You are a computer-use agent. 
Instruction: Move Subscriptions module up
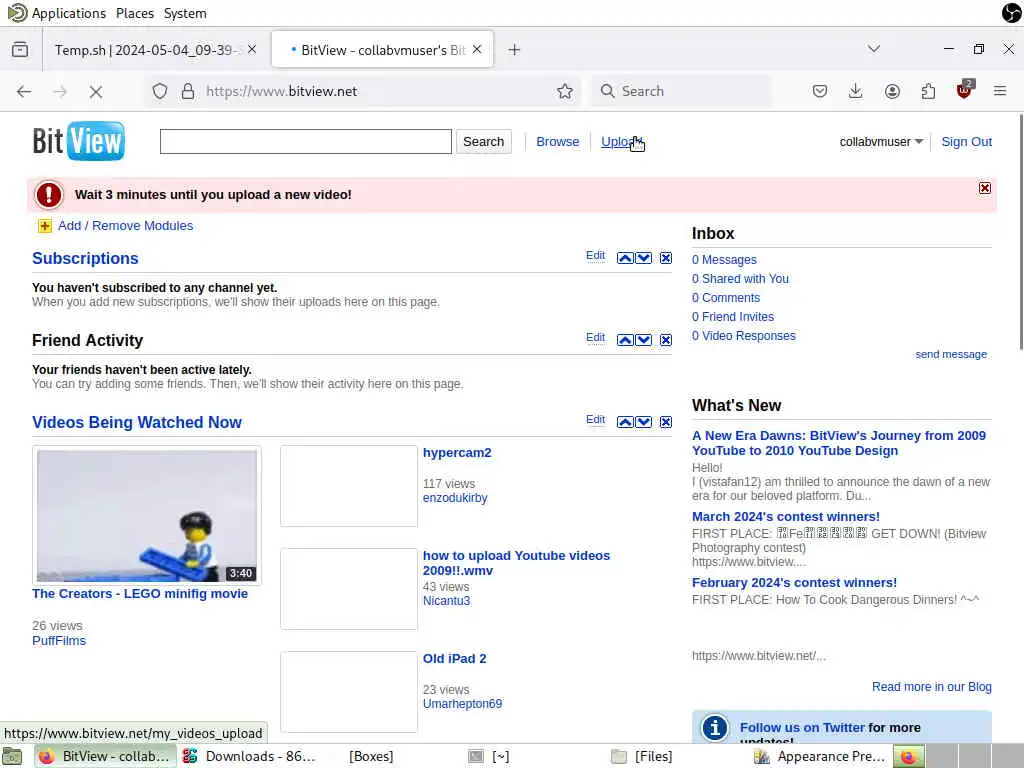click(x=625, y=258)
